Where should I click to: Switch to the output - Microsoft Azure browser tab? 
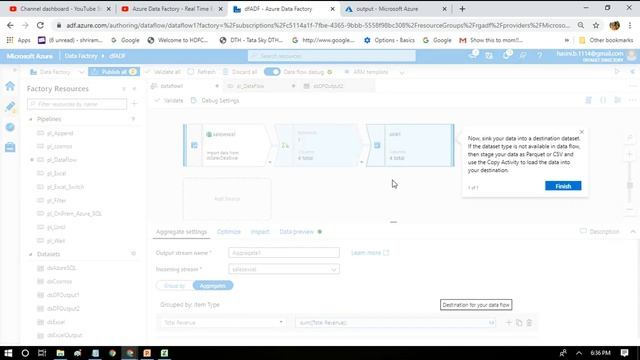click(387, 9)
